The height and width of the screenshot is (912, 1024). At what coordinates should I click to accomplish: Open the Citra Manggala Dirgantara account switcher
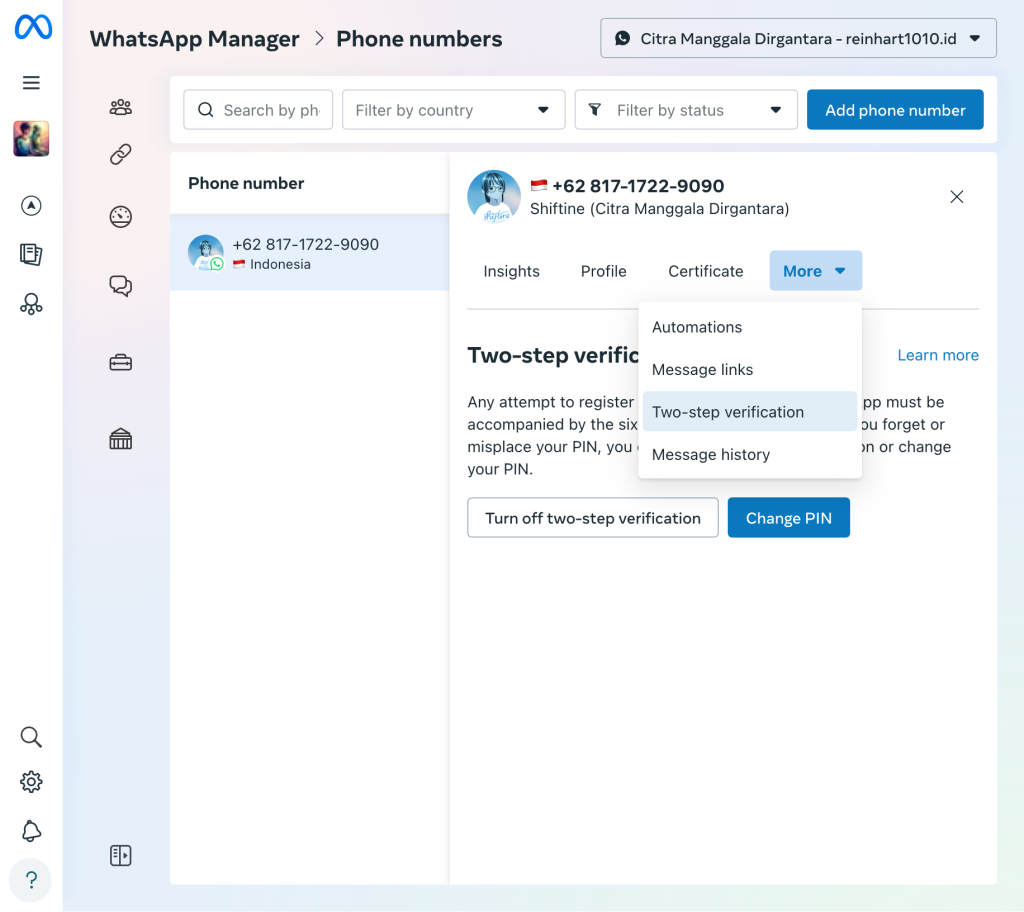(797, 38)
